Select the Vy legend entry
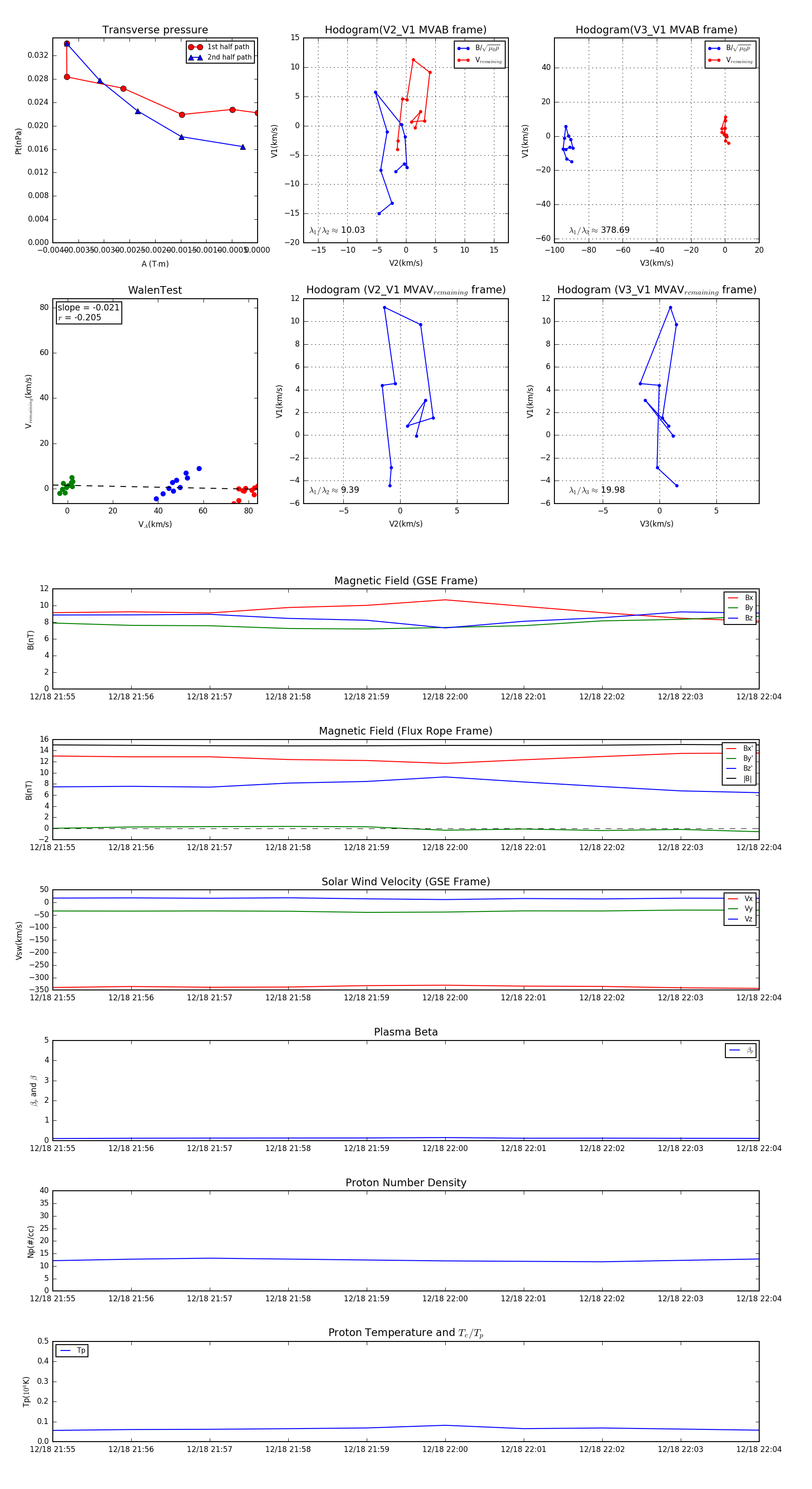 pyautogui.click(x=740, y=909)
